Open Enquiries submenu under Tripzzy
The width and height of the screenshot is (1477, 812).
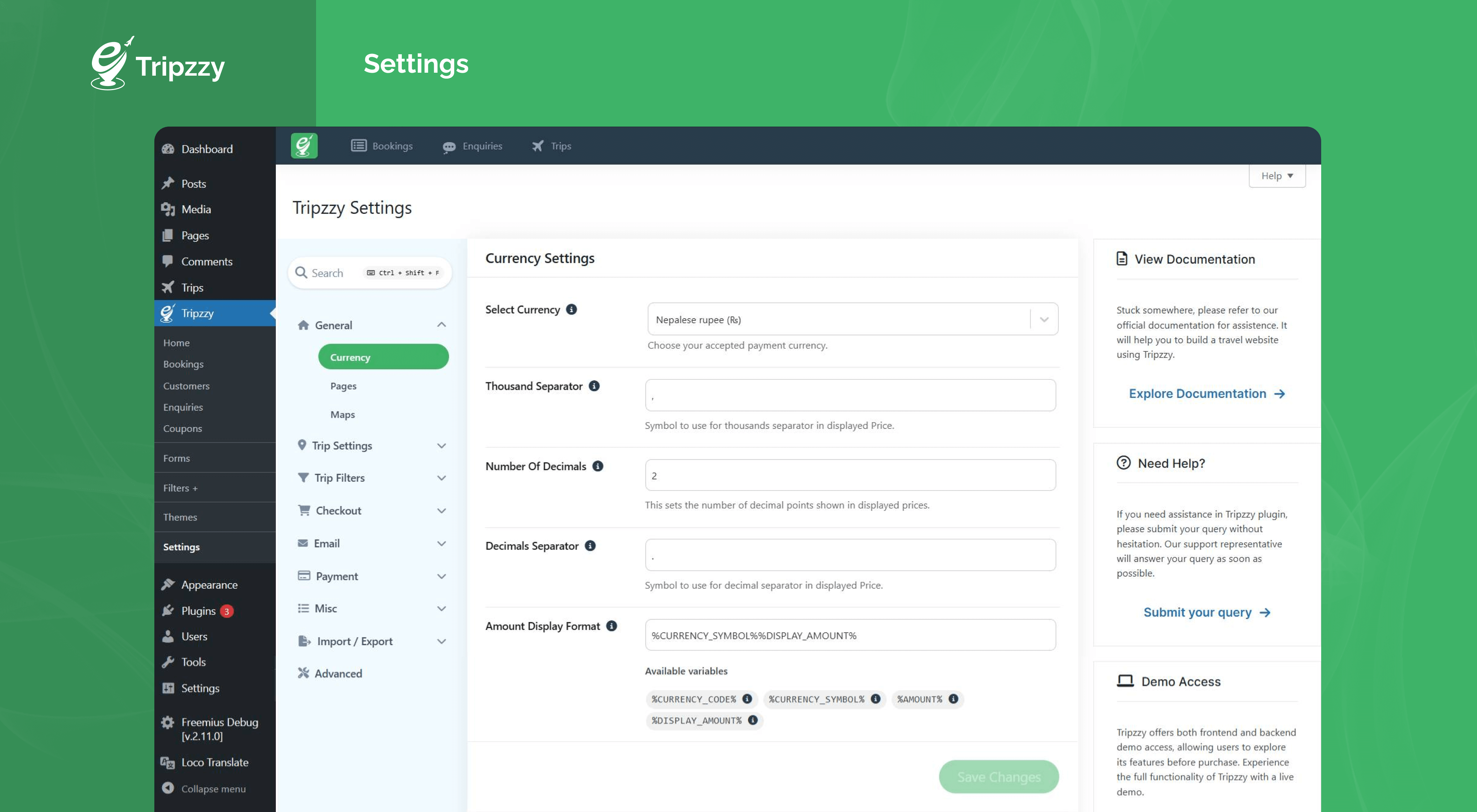pos(182,407)
